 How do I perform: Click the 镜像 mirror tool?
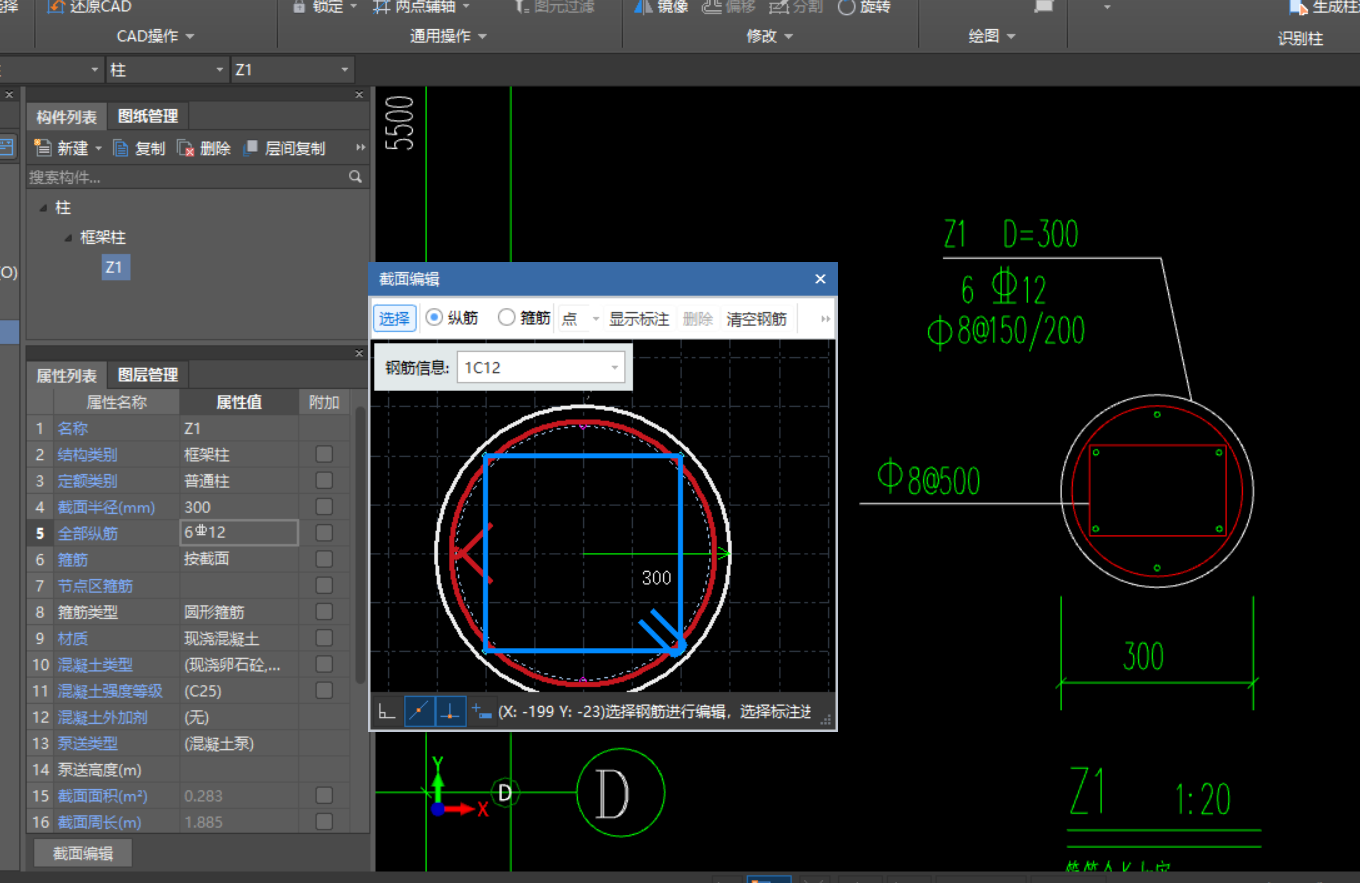pyautogui.click(x=661, y=7)
